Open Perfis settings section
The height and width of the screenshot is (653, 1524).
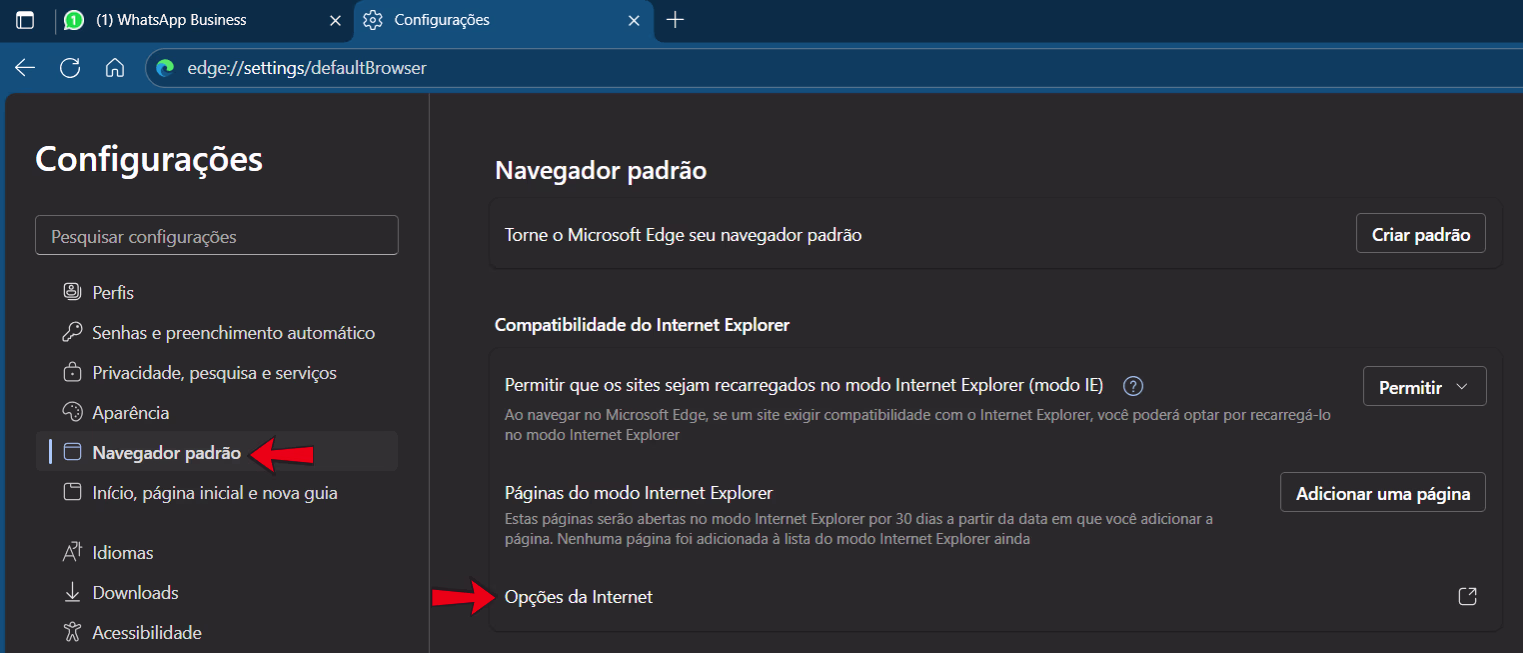(217, 293)
